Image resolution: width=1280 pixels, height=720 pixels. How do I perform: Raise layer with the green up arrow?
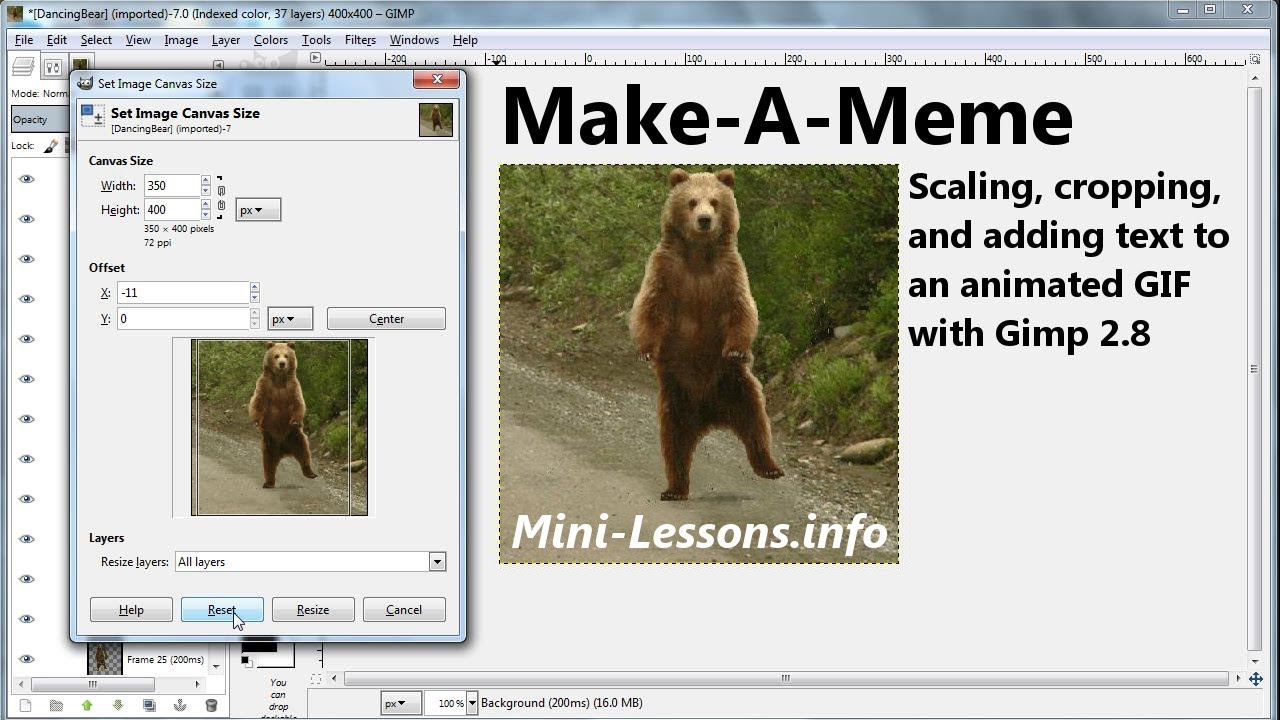tap(87, 705)
